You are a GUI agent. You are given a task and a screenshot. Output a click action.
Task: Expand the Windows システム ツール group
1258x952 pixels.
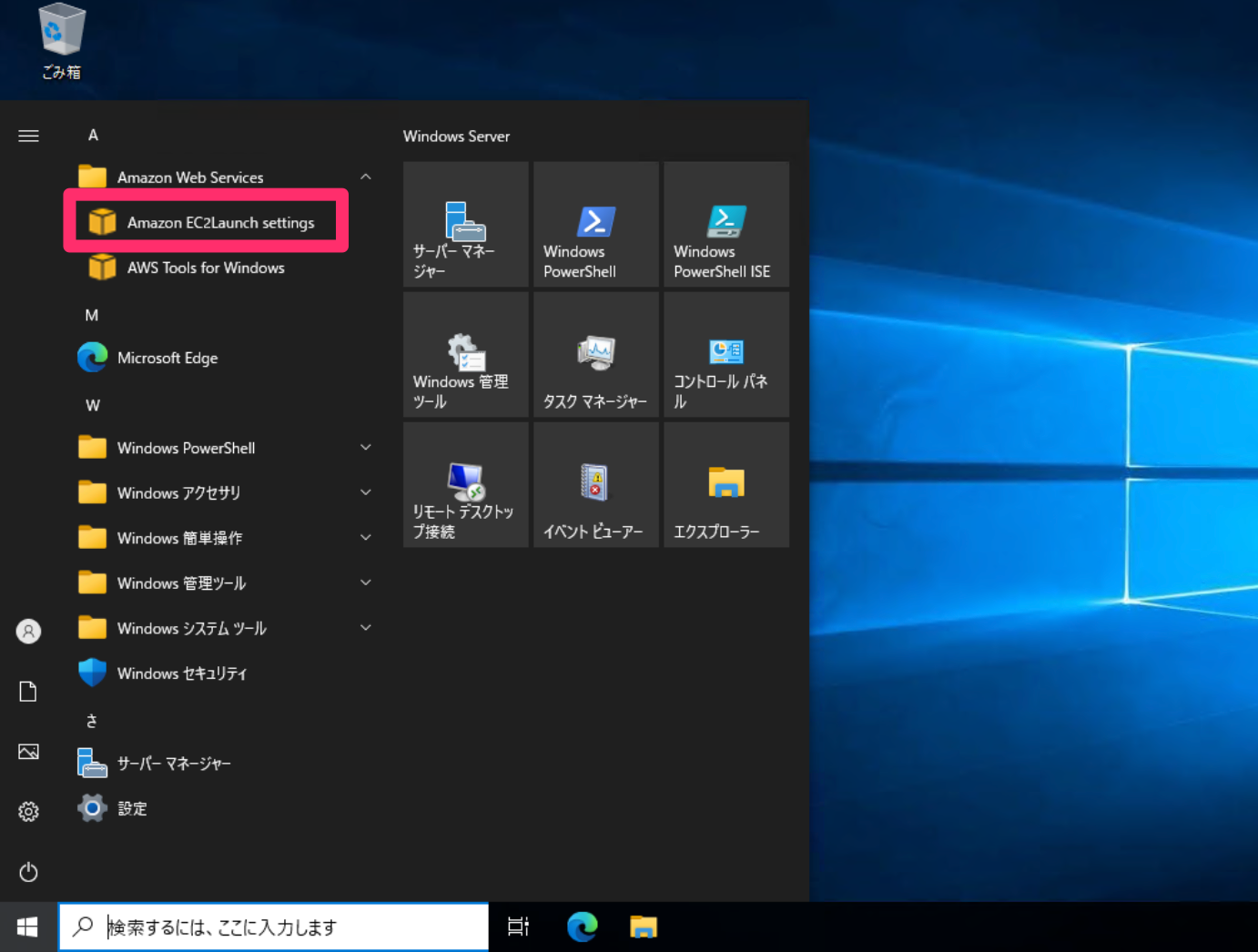365,627
